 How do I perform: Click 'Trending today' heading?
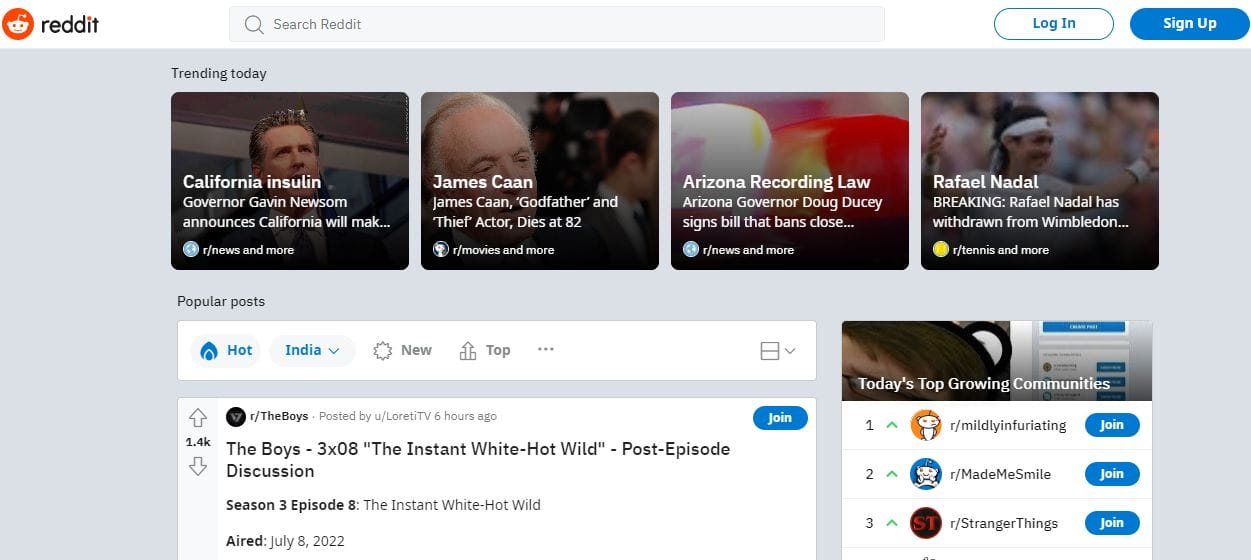(x=219, y=73)
